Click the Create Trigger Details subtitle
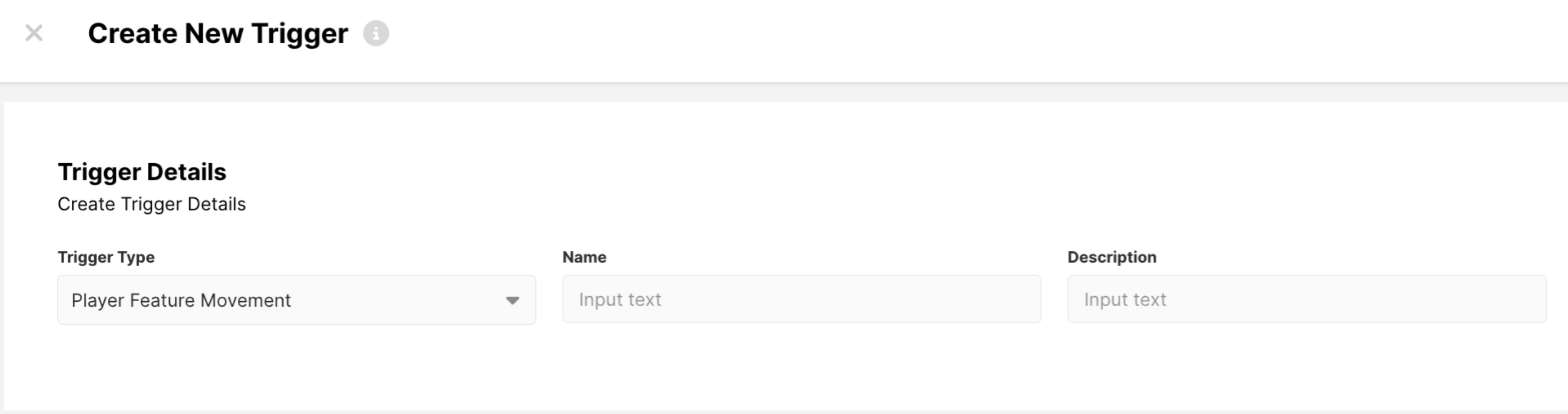 pos(152,204)
